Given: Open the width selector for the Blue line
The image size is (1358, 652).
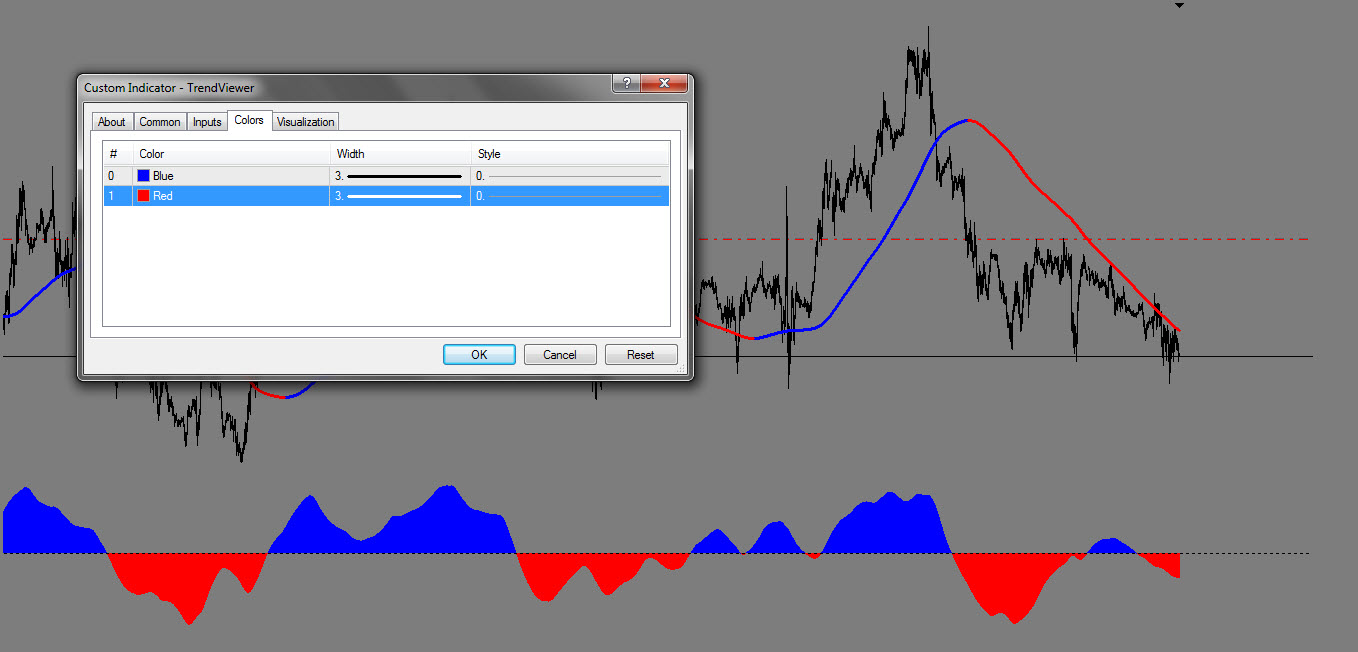Looking at the screenshot, I should pos(400,176).
